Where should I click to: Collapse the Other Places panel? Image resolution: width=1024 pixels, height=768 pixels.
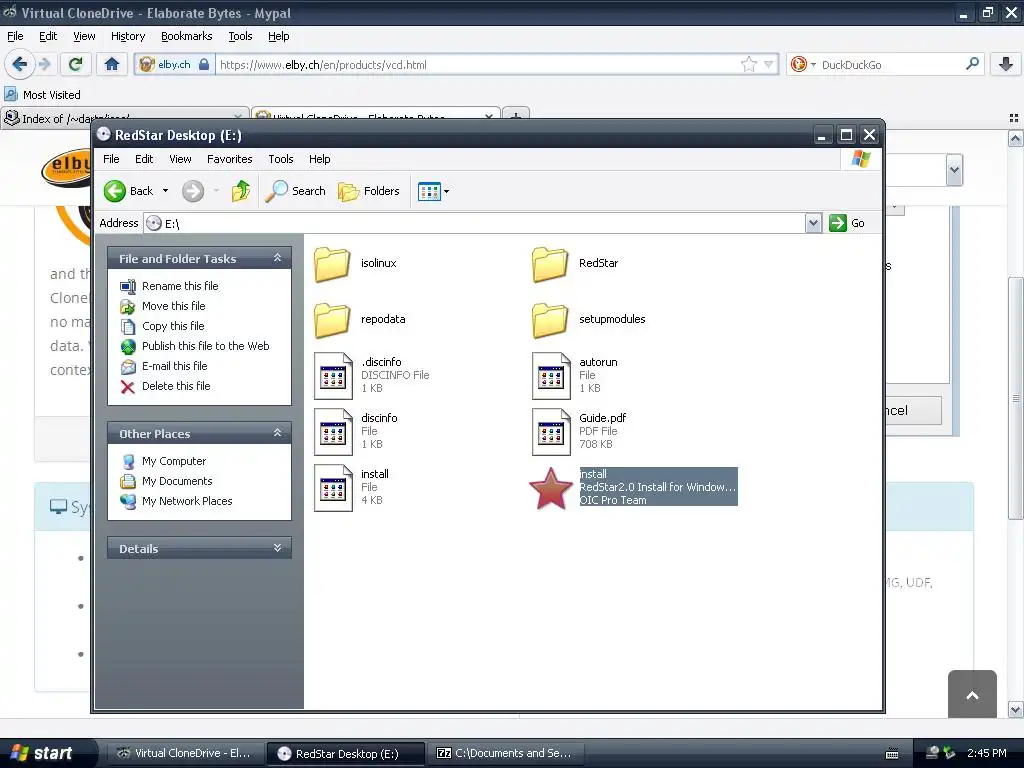point(278,433)
